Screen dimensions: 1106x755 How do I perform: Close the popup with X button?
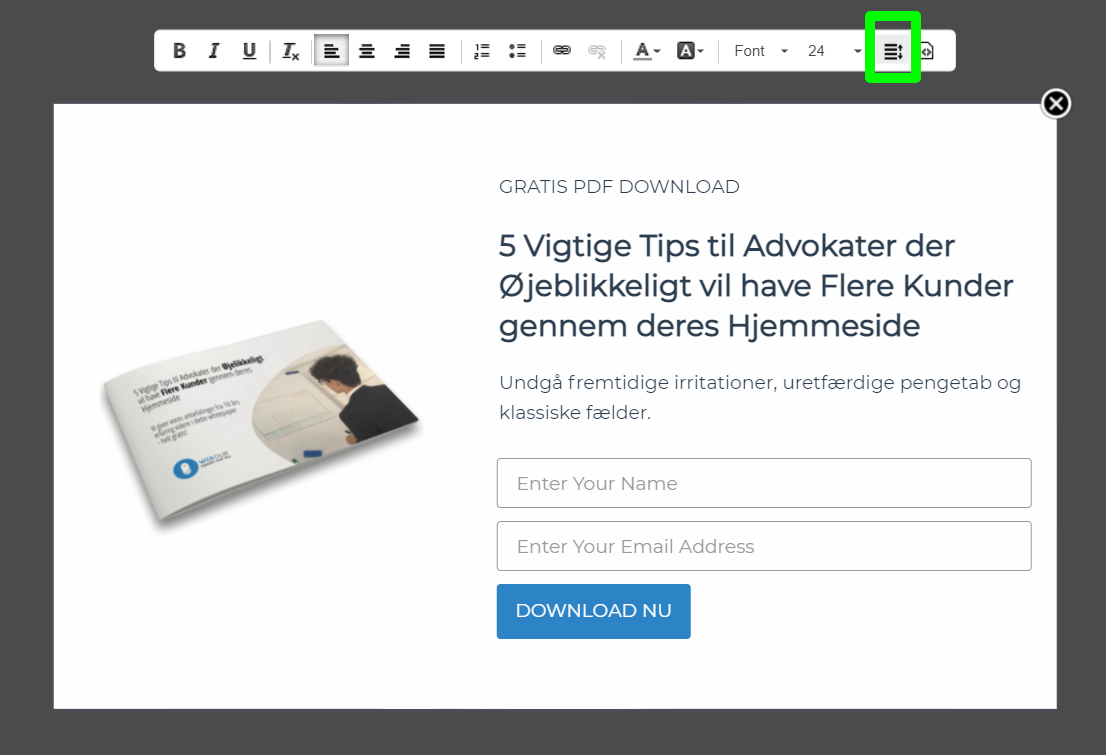1056,103
